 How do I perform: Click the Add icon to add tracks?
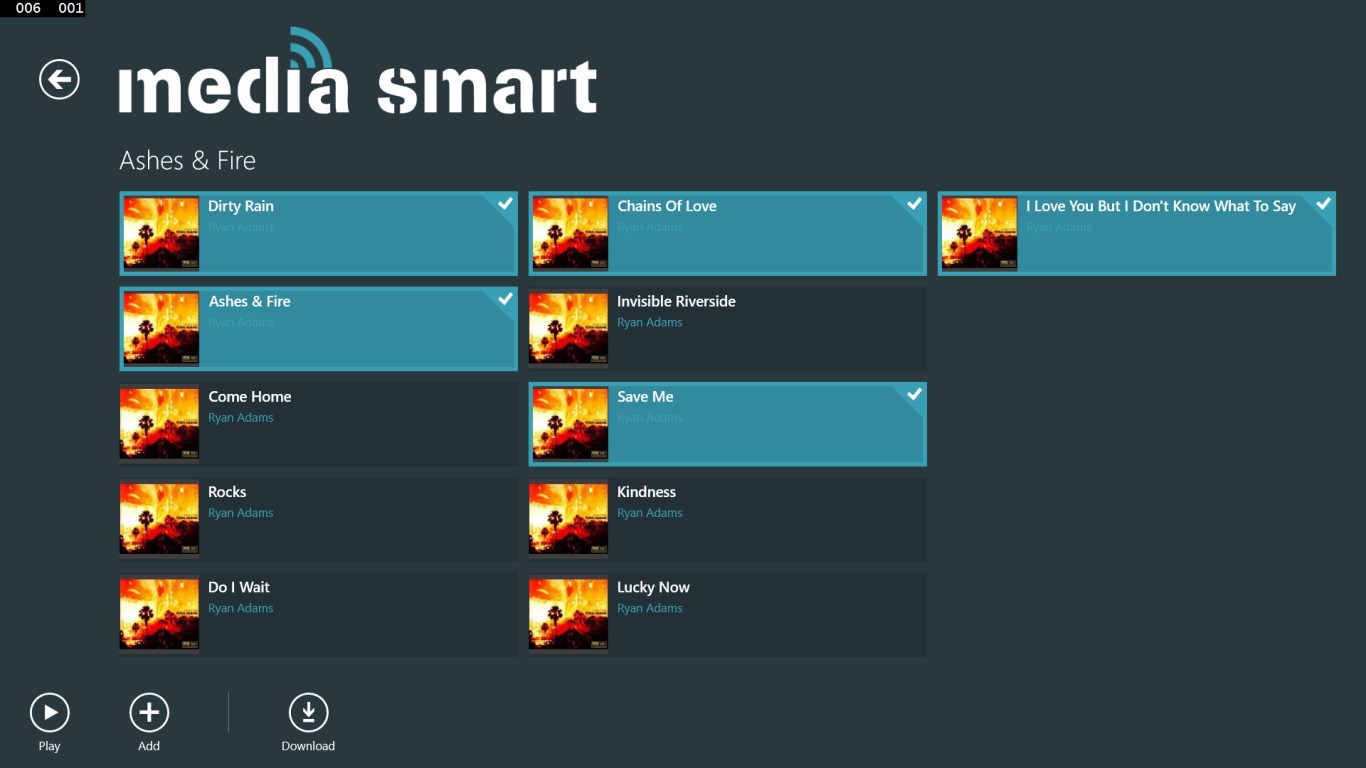pyautogui.click(x=148, y=713)
